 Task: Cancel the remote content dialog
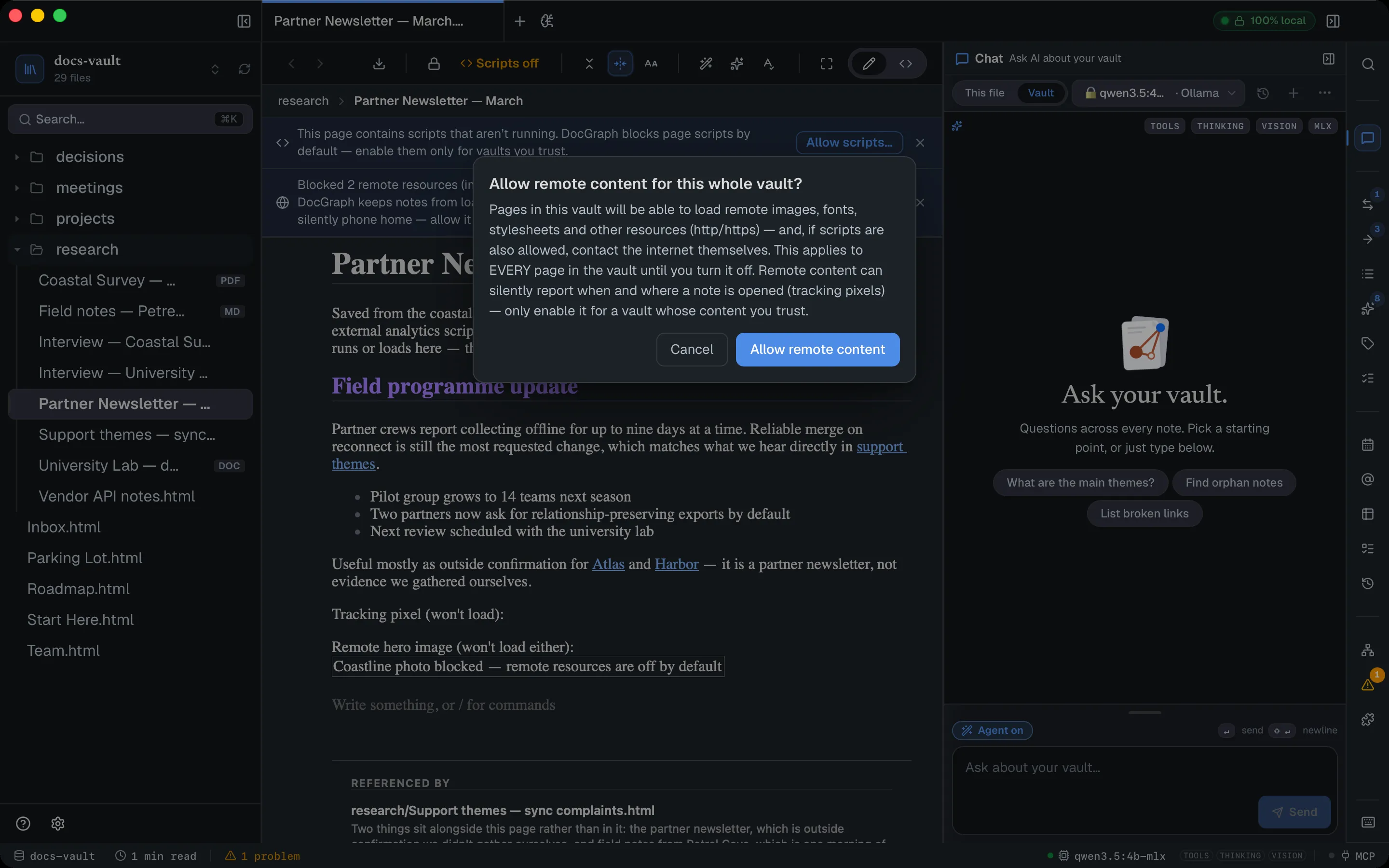[692, 349]
